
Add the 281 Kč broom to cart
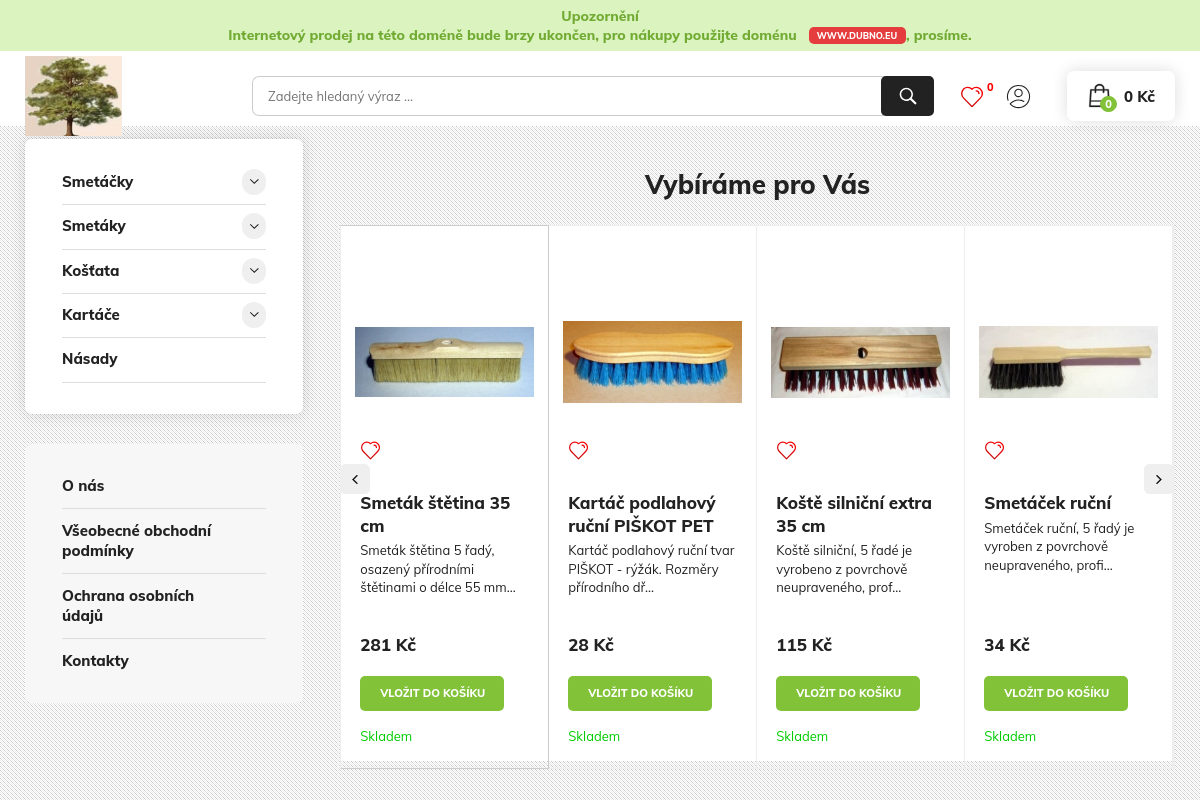(x=432, y=693)
